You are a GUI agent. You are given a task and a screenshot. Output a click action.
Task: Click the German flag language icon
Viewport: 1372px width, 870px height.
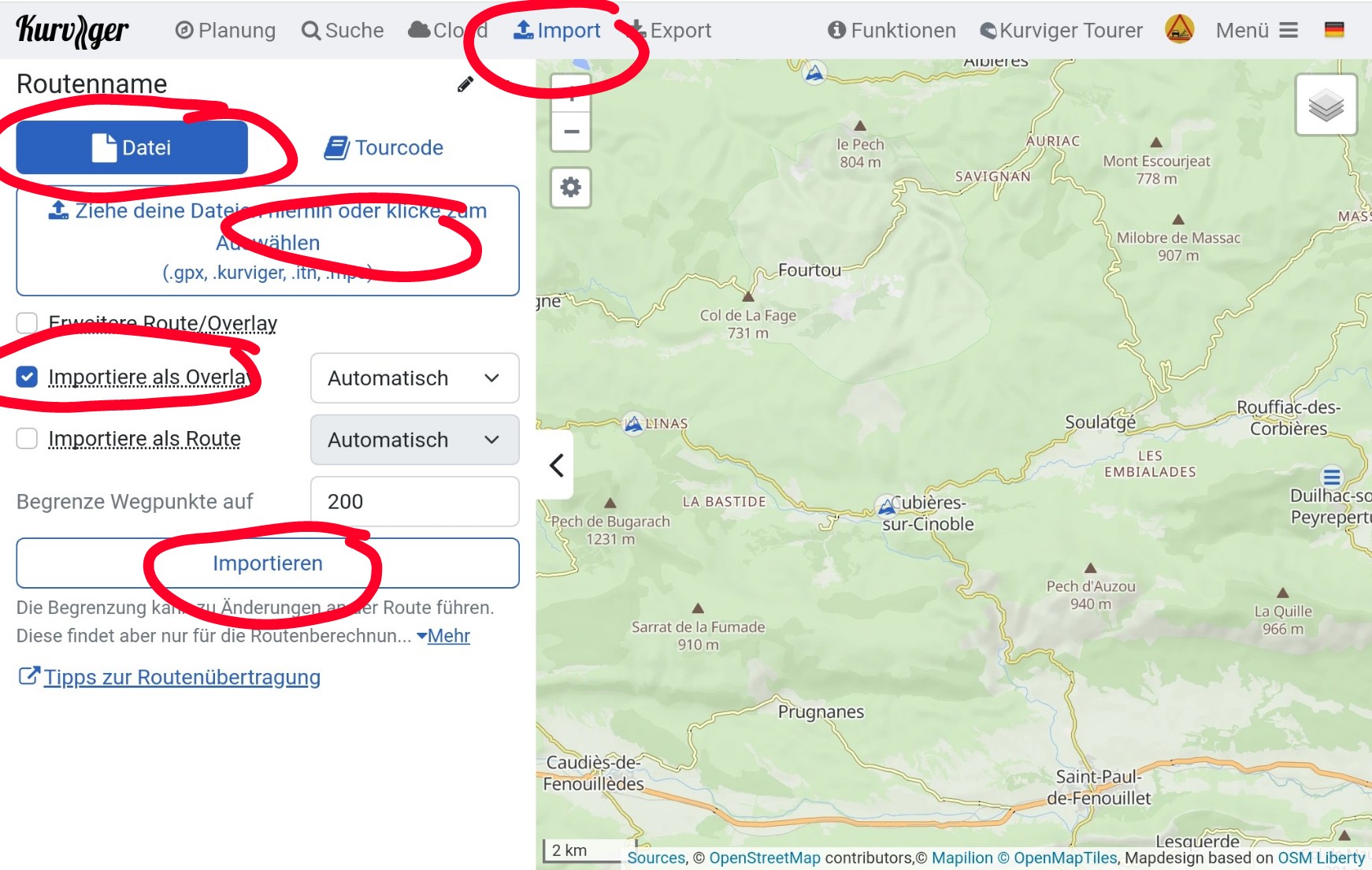(1333, 31)
